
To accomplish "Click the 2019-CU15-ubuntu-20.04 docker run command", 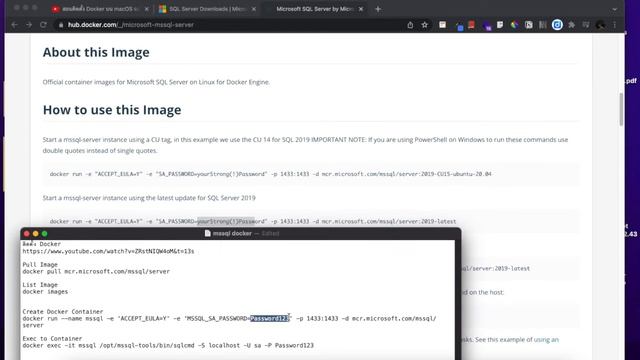I will tap(270, 174).
